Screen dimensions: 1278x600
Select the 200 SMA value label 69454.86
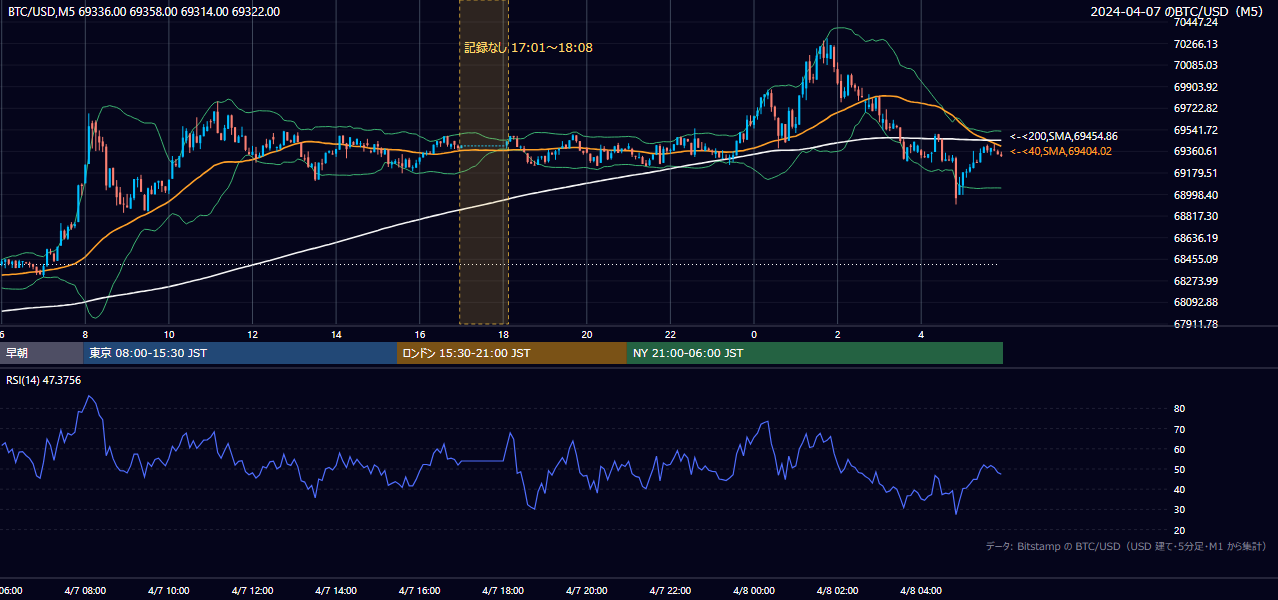[1064, 136]
